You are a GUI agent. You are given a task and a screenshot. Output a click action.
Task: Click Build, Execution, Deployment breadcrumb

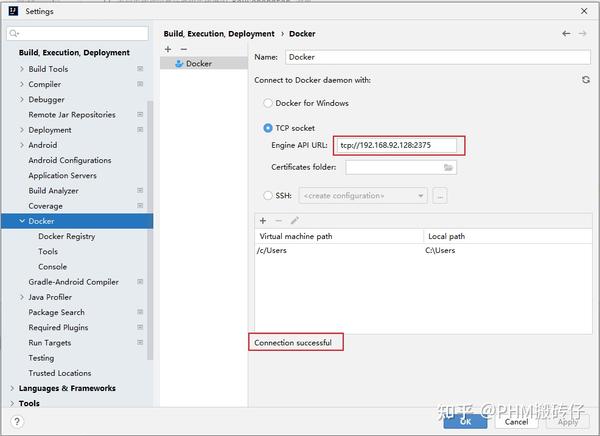tap(219, 34)
